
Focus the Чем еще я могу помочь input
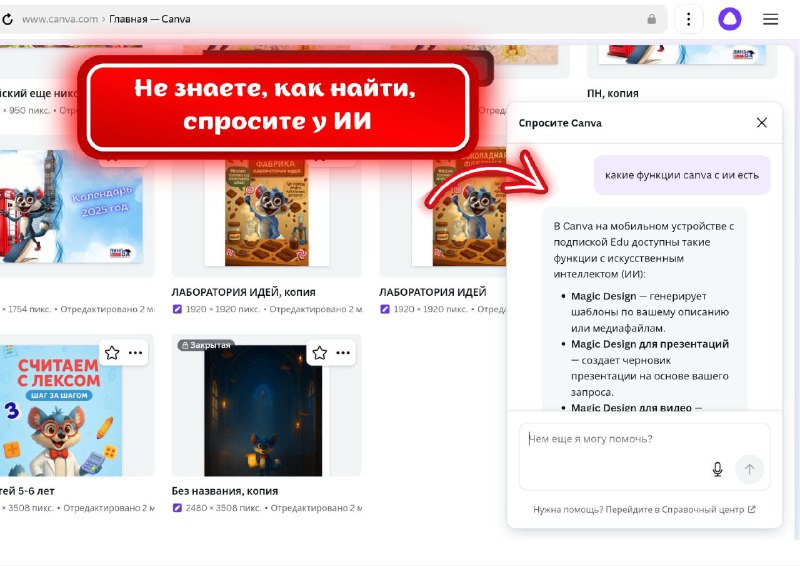point(644,456)
